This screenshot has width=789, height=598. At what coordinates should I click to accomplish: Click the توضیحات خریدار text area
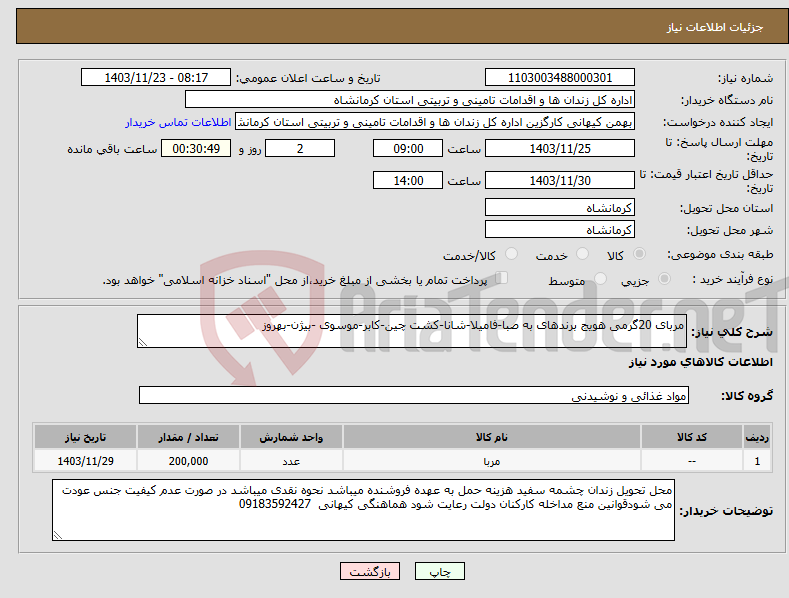[363, 510]
